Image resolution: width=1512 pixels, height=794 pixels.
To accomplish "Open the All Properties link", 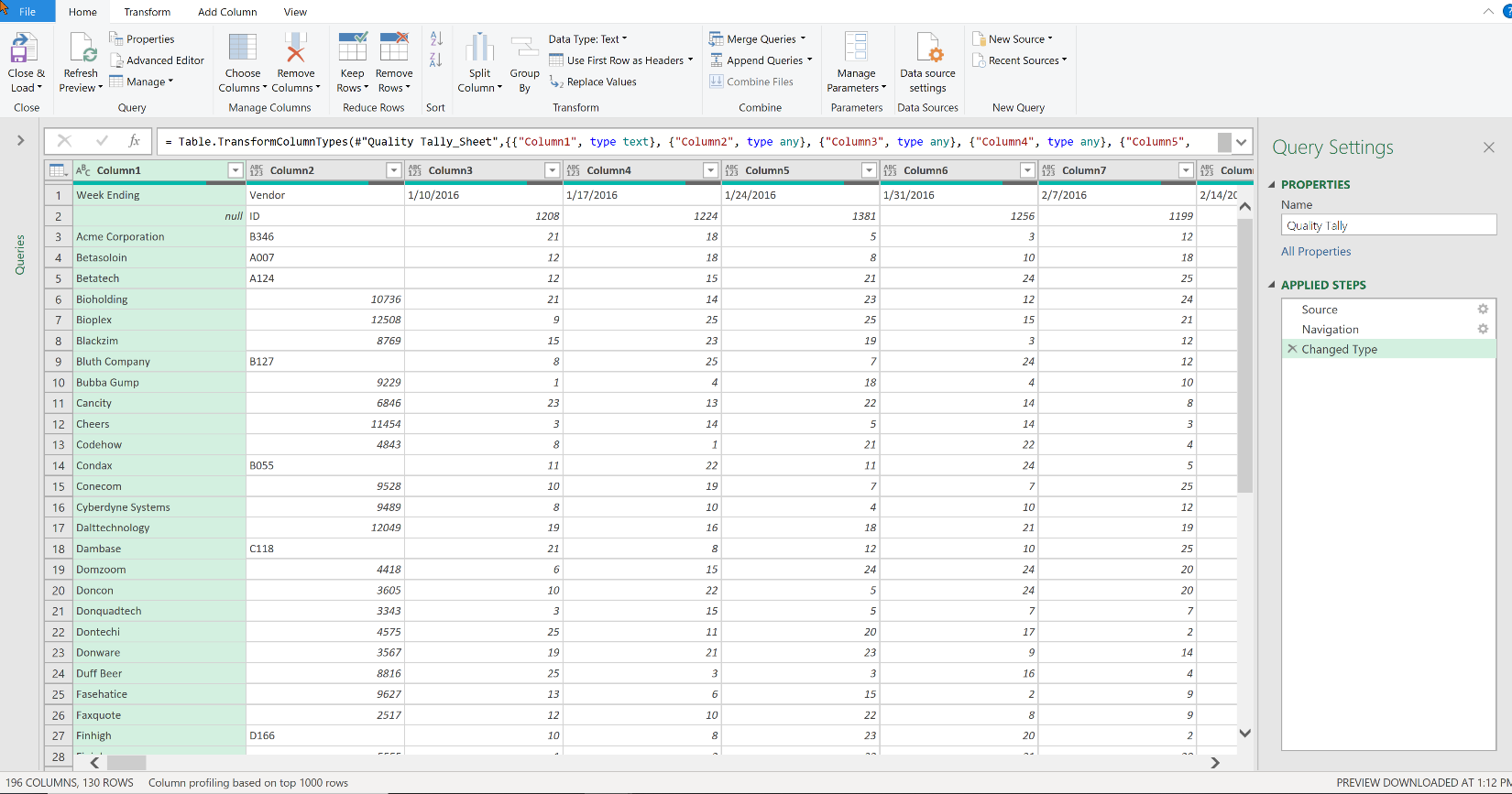I will tap(1316, 252).
